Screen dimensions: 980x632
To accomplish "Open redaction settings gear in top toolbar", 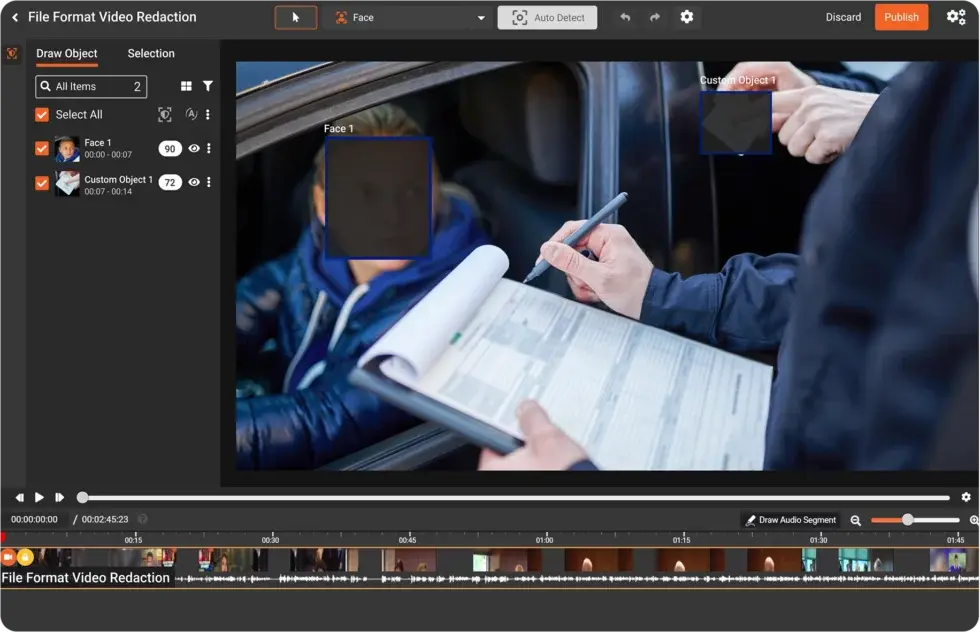I will point(686,17).
